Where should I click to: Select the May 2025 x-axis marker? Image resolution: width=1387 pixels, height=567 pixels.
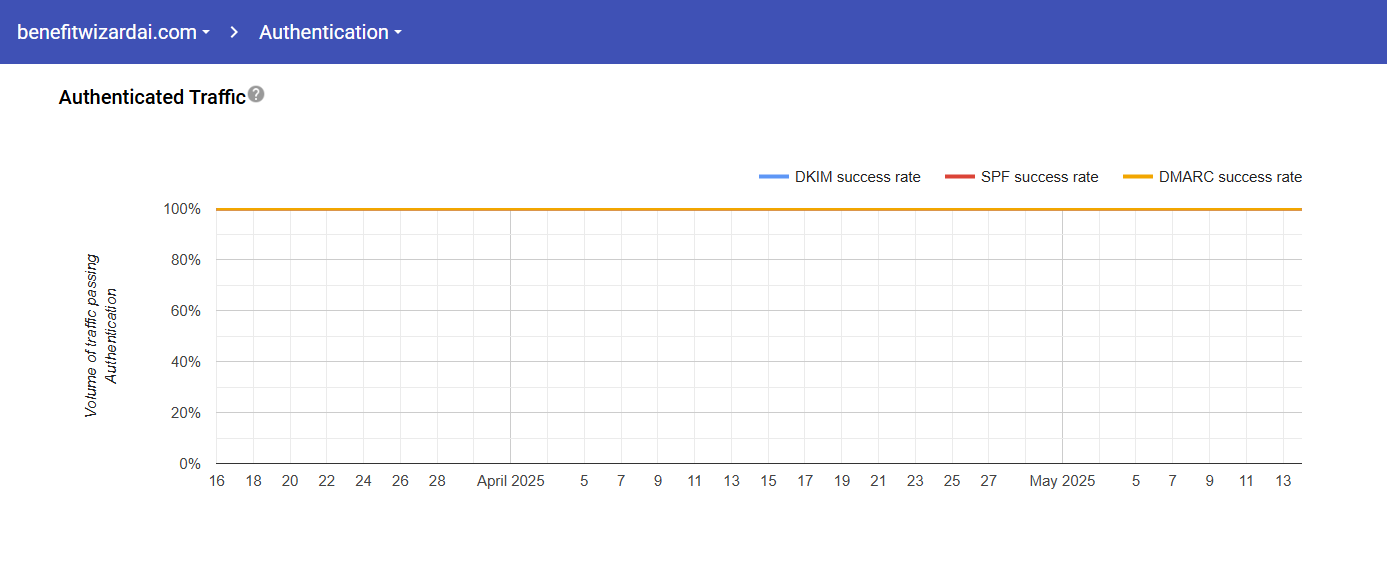coord(1062,481)
